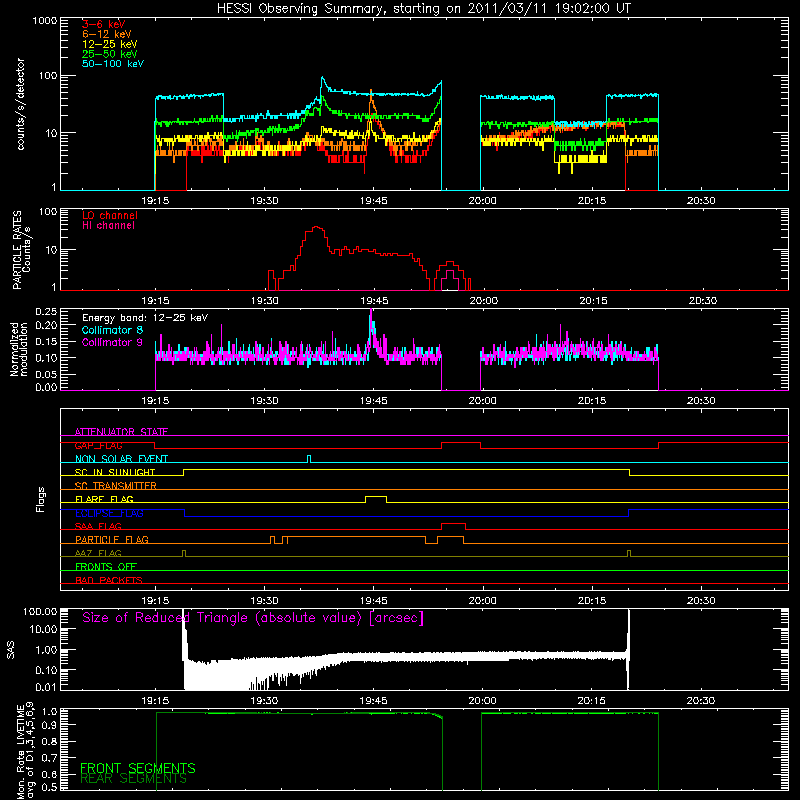This screenshot has height=800, width=800.
Task: Click the olive flag label below PARTICLE_FLAG
Action: pos(98,553)
